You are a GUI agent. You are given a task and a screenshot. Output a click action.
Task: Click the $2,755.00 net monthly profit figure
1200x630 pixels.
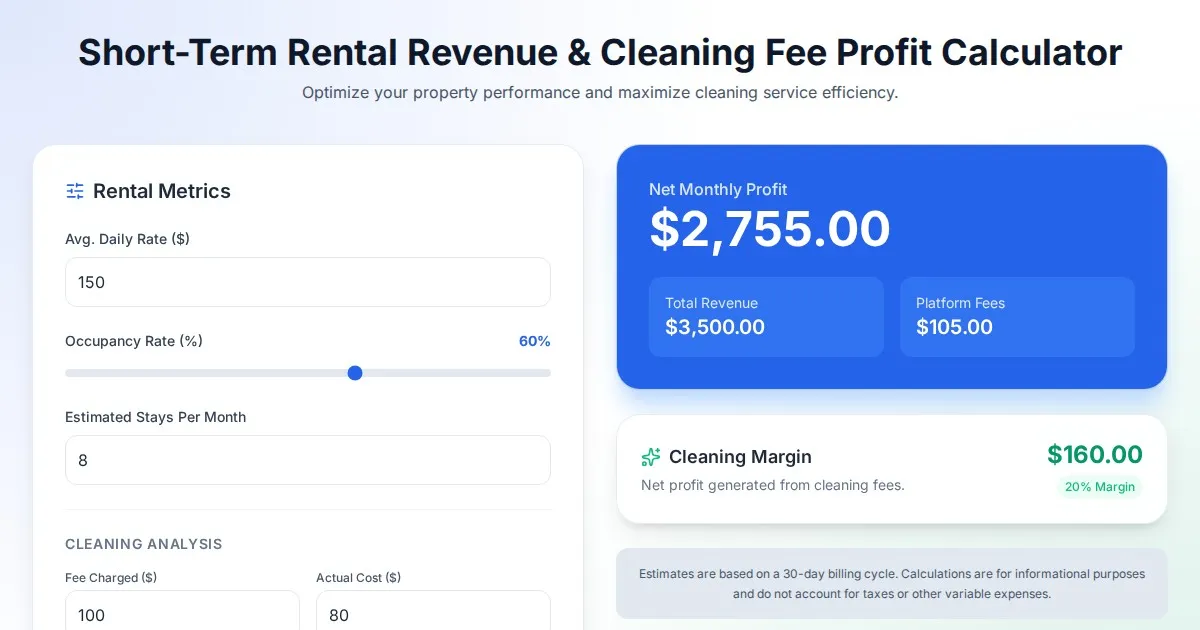(x=770, y=229)
